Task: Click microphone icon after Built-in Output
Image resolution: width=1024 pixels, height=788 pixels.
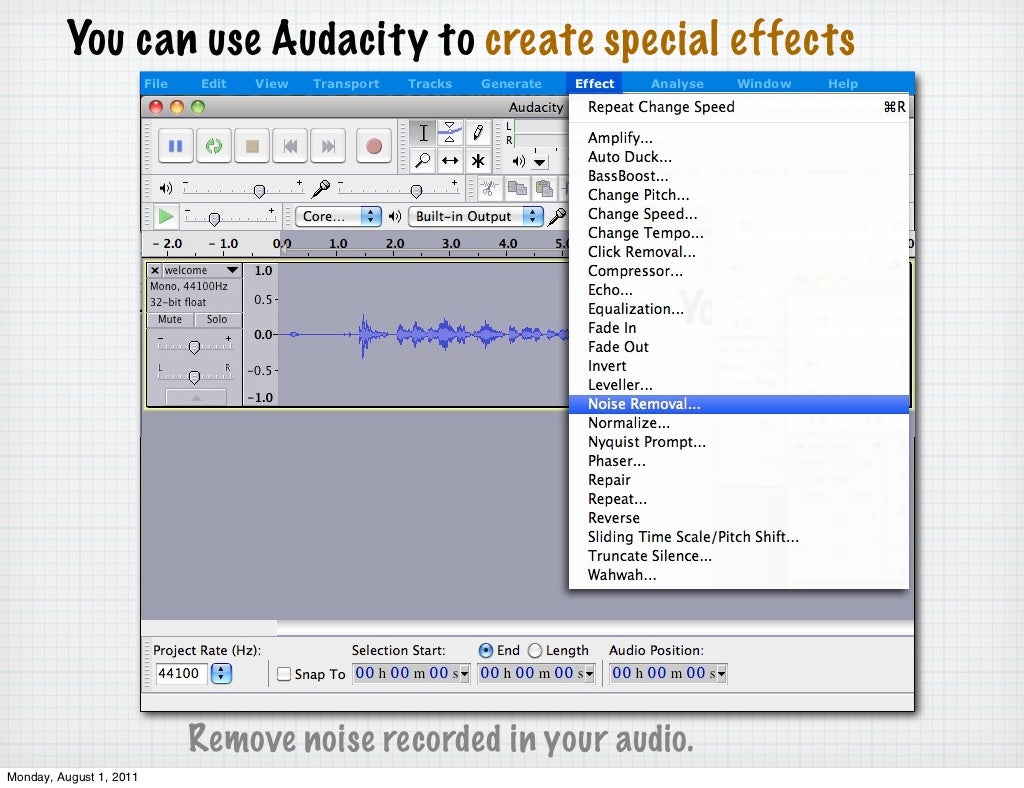Action: coord(556,216)
